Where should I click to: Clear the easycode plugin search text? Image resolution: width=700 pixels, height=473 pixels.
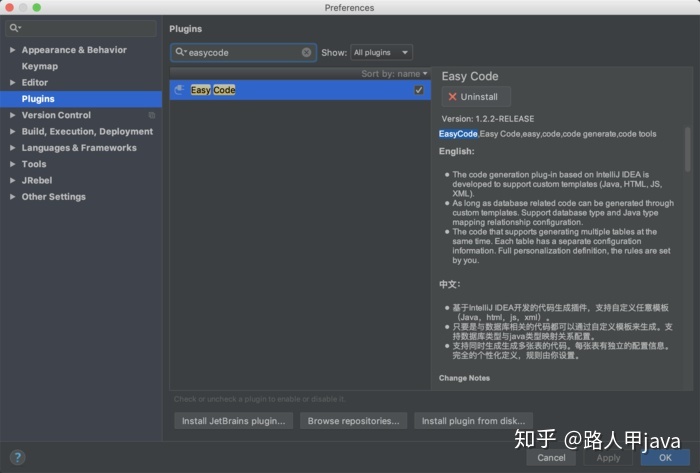pyautogui.click(x=306, y=53)
